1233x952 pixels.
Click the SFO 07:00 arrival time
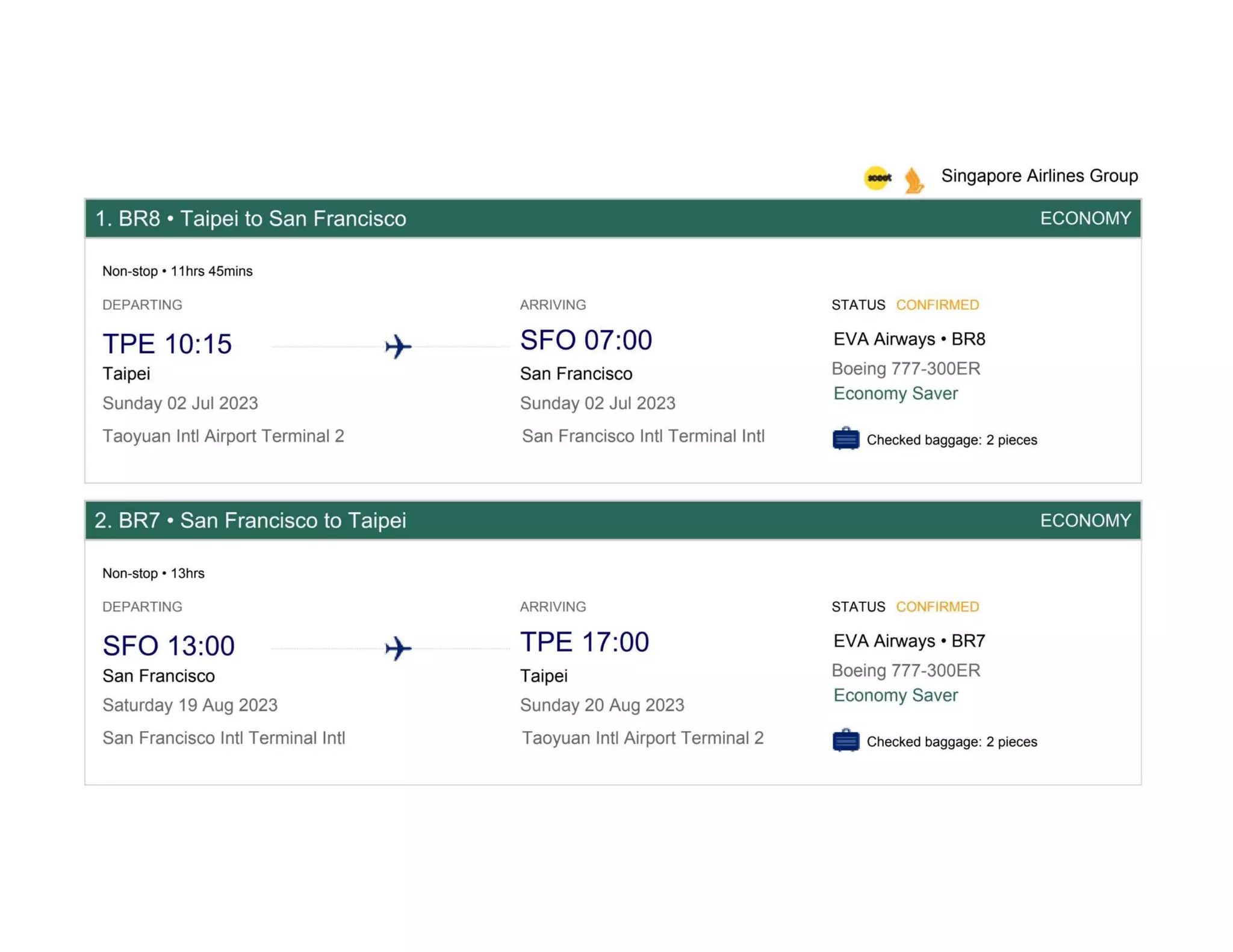tap(586, 340)
